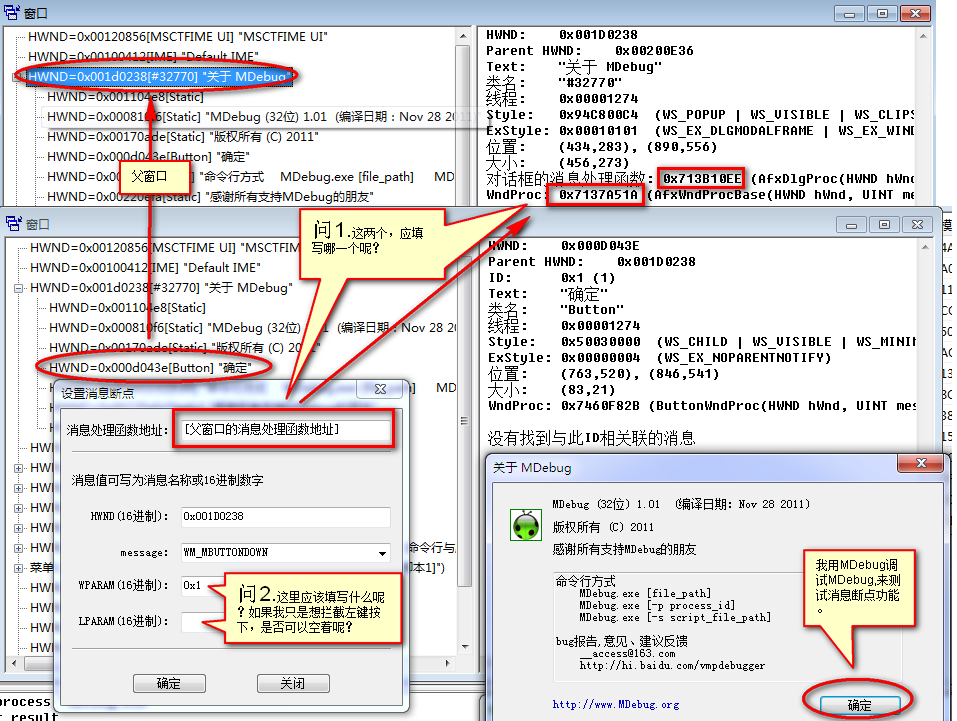Image resolution: width=957 pixels, height=721 pixels.
Task: Click 关闭 in the 设置消息断点 dialog
Action: pyautogui.click(x=293, y=683)
